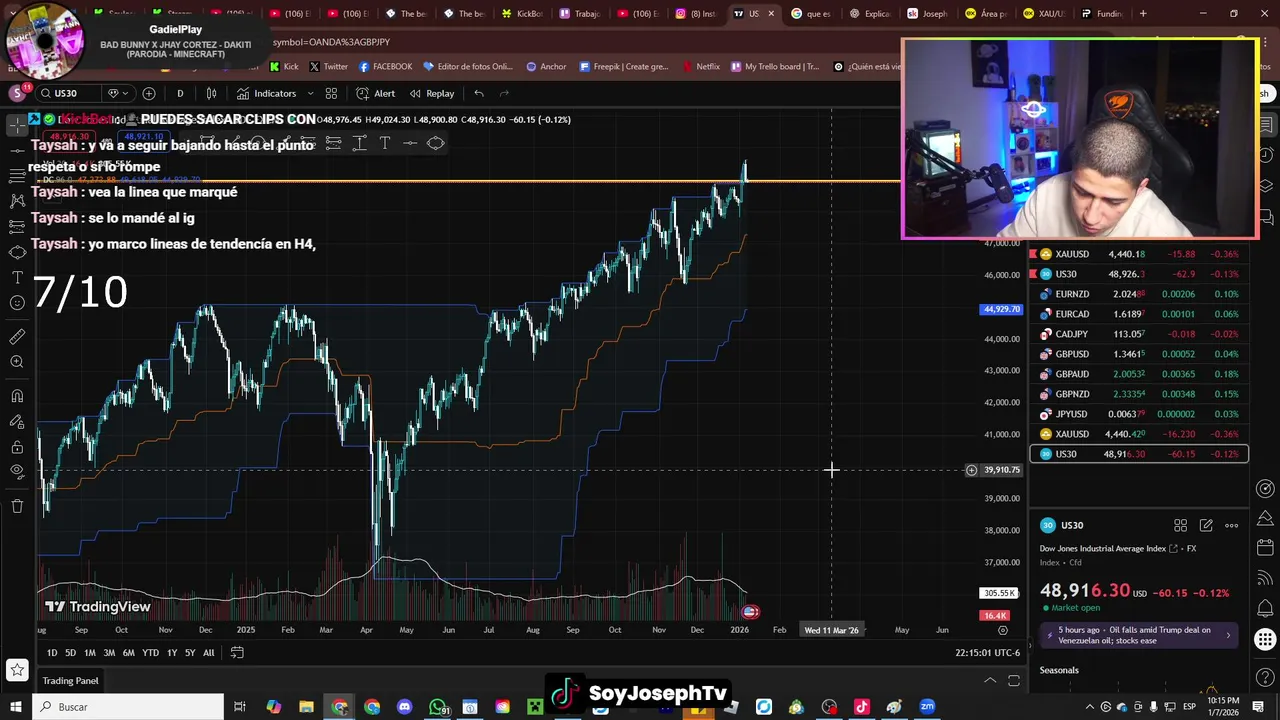The width and height of the screenshot is (1280, 720).
Task: Change the D timeframe interval
Action: (x=180, y=93)
